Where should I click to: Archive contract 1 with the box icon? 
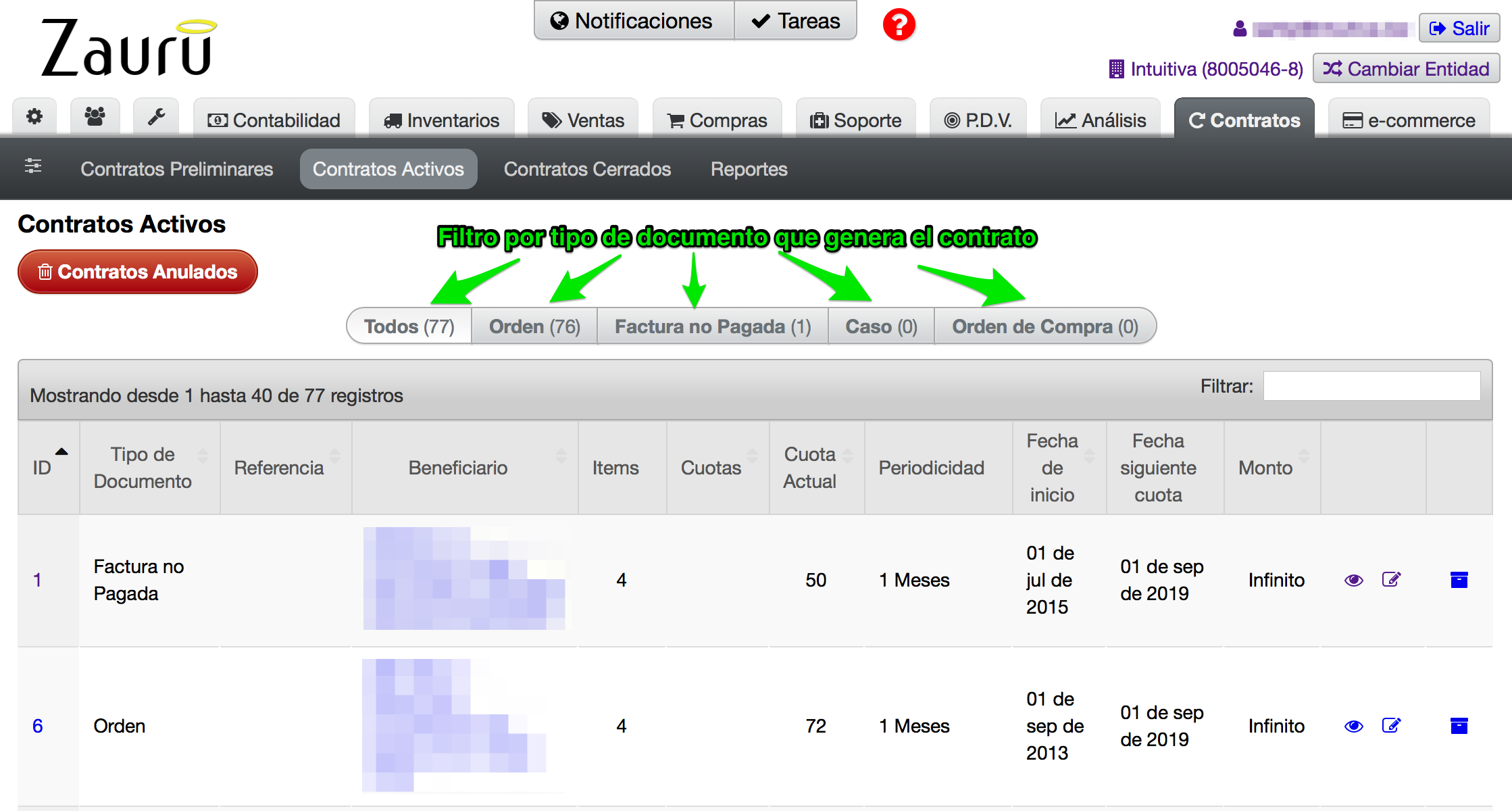[x=1459, y=580]
